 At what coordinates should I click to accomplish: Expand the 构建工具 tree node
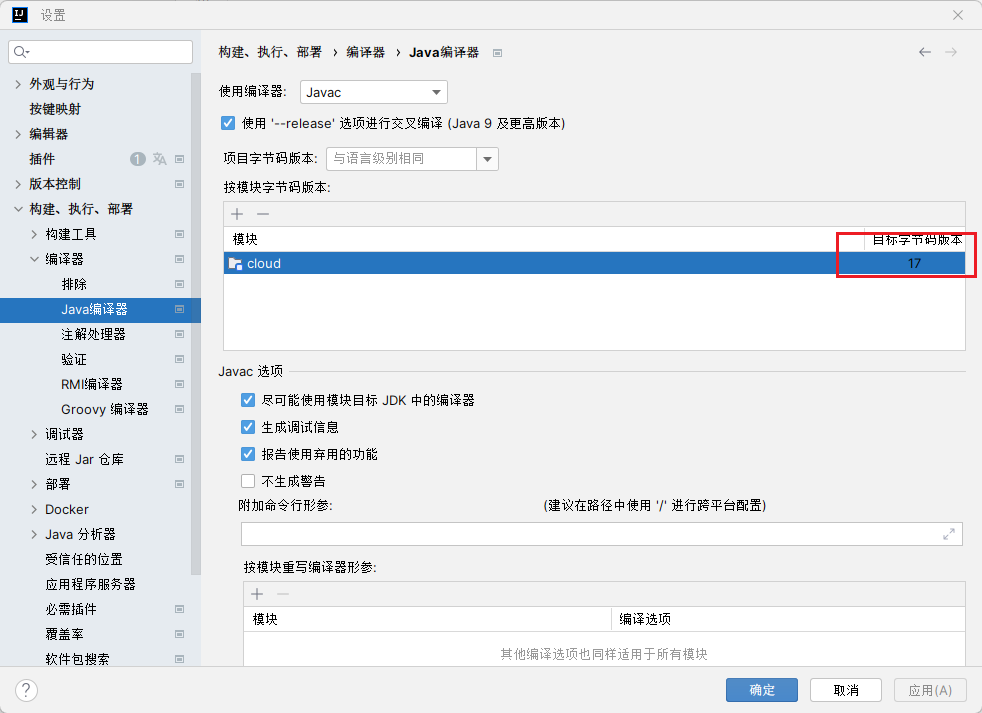click(x=35, y=234)
